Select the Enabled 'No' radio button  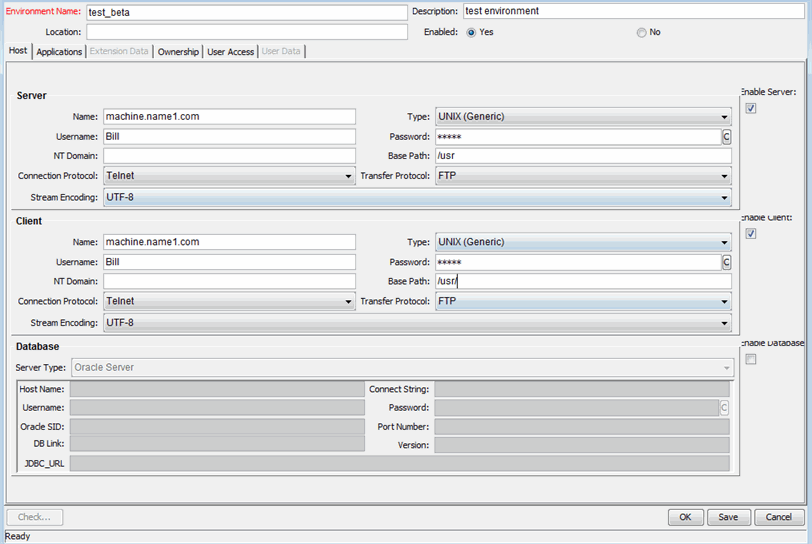coord(641,32)
